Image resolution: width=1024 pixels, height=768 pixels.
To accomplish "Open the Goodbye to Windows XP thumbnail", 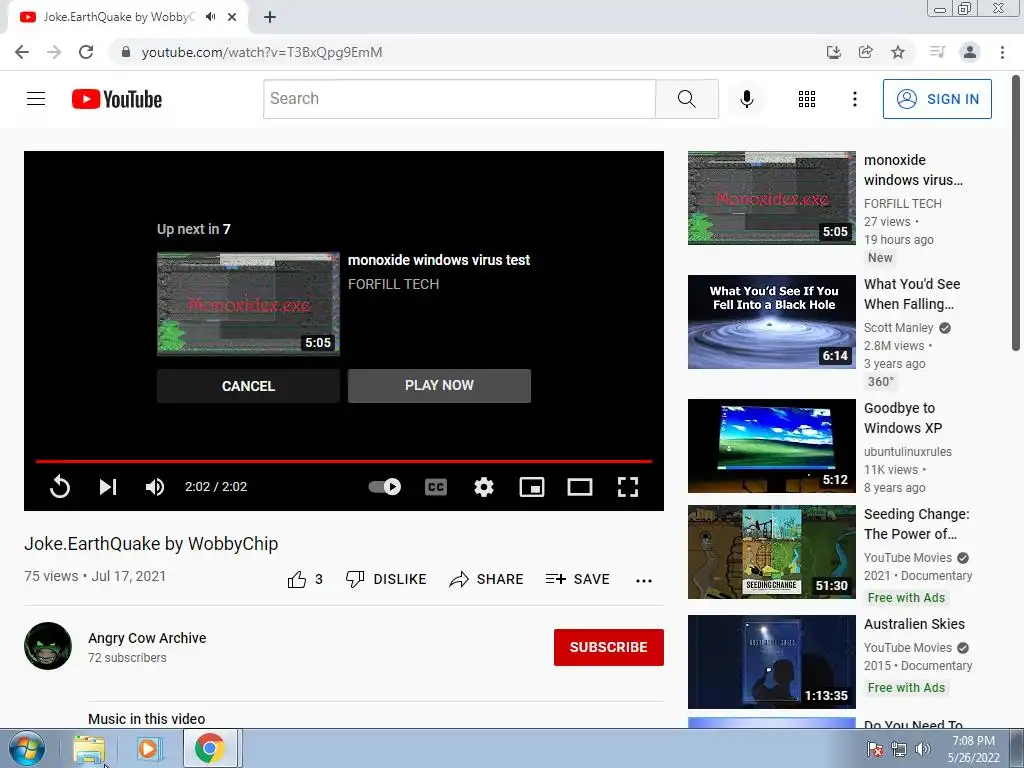I will coord(771,445).
